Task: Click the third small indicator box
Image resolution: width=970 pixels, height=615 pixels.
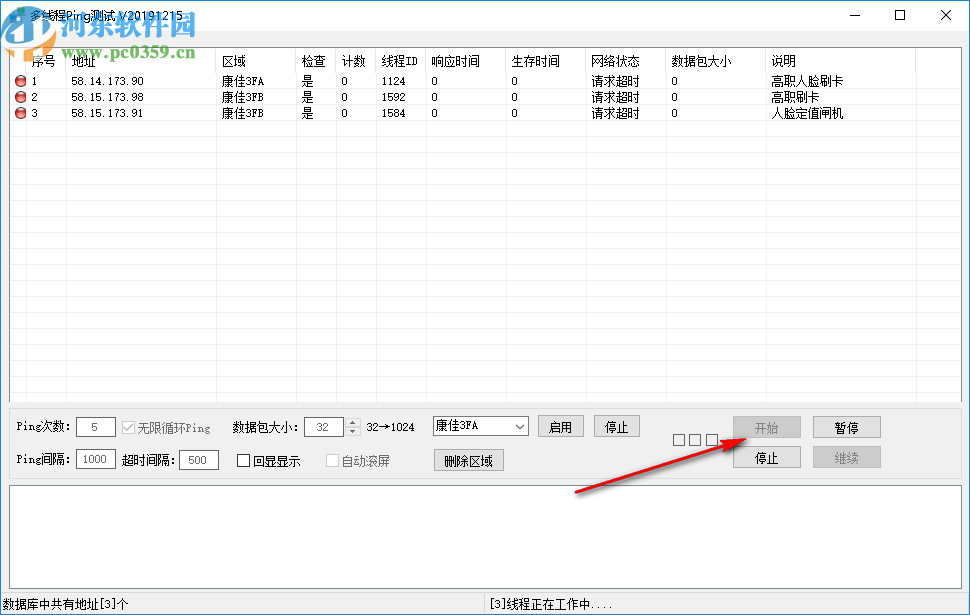Action: [711, 440]
